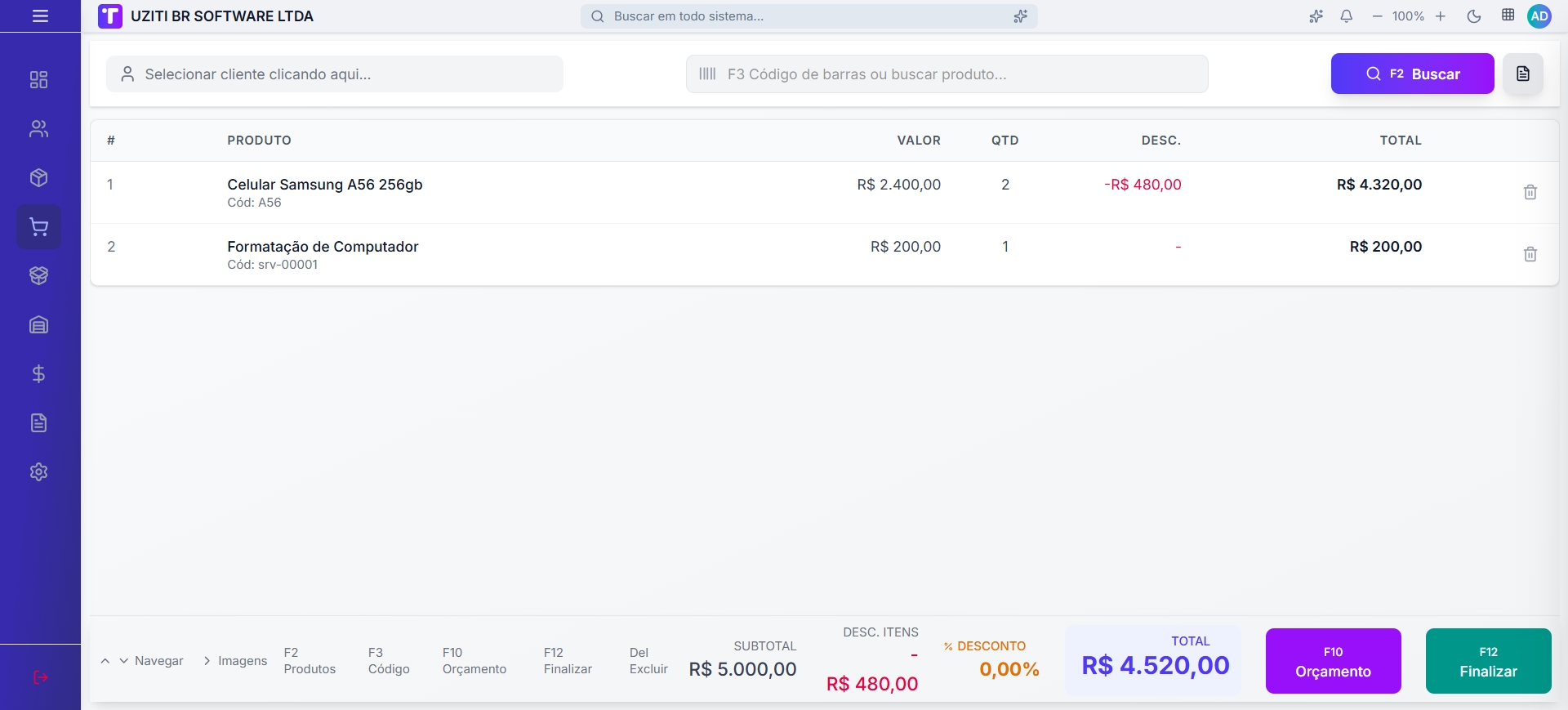Open the shopping cart sales icon
1568x710 pixels.
pyautogui.click(x=38, y=226)
